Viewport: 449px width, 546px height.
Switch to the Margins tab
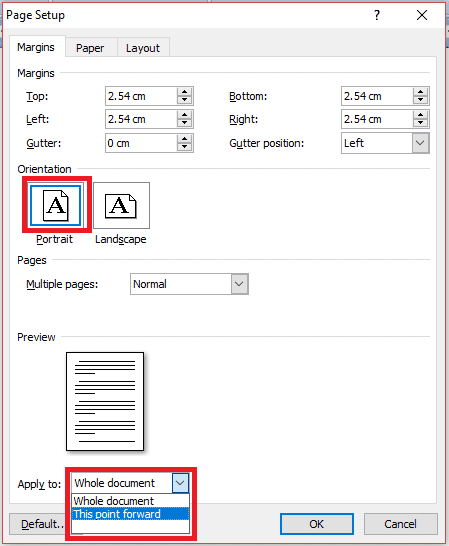(x=36, y=47)
